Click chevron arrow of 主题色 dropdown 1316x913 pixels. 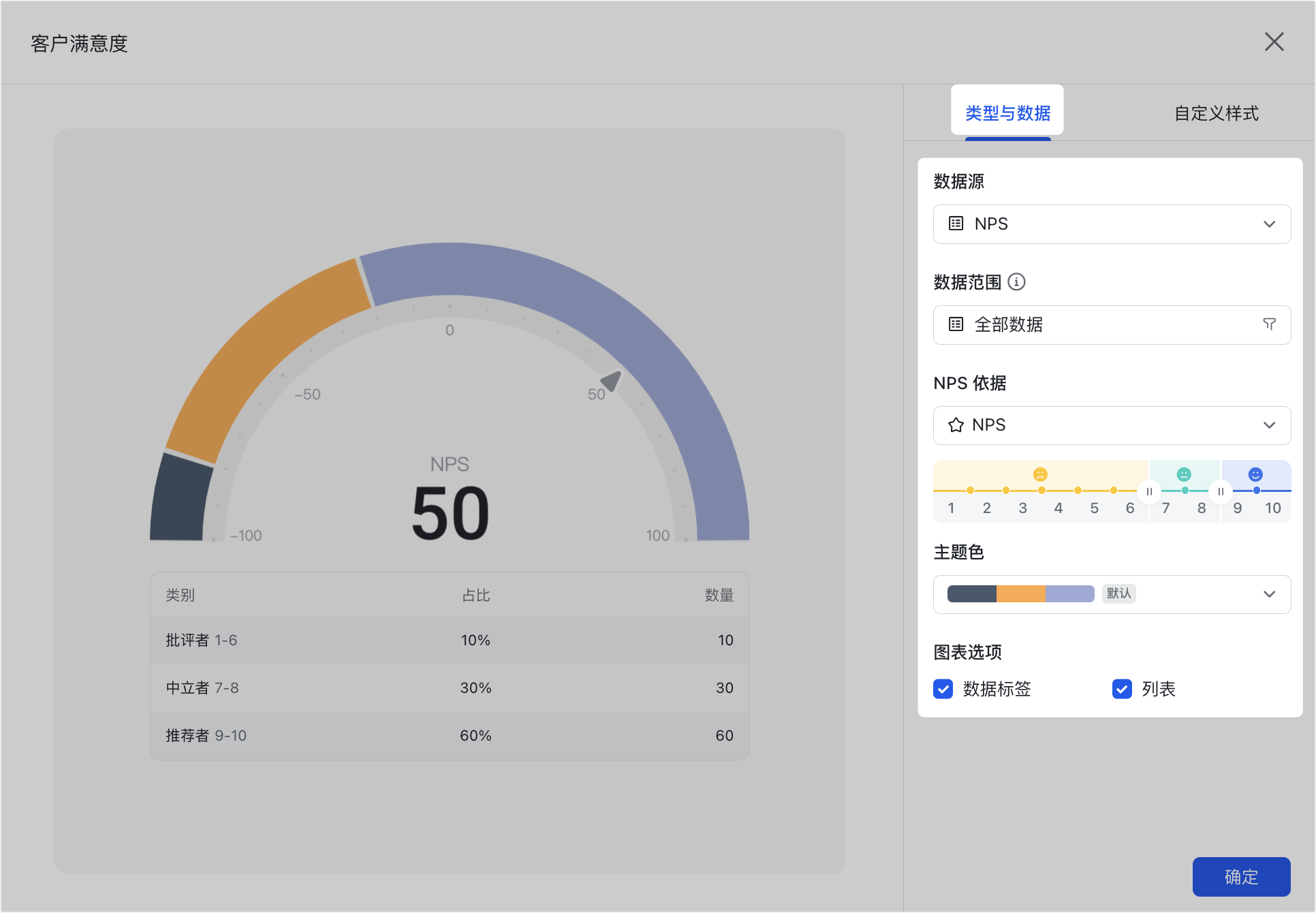(x=1269, y=594)
